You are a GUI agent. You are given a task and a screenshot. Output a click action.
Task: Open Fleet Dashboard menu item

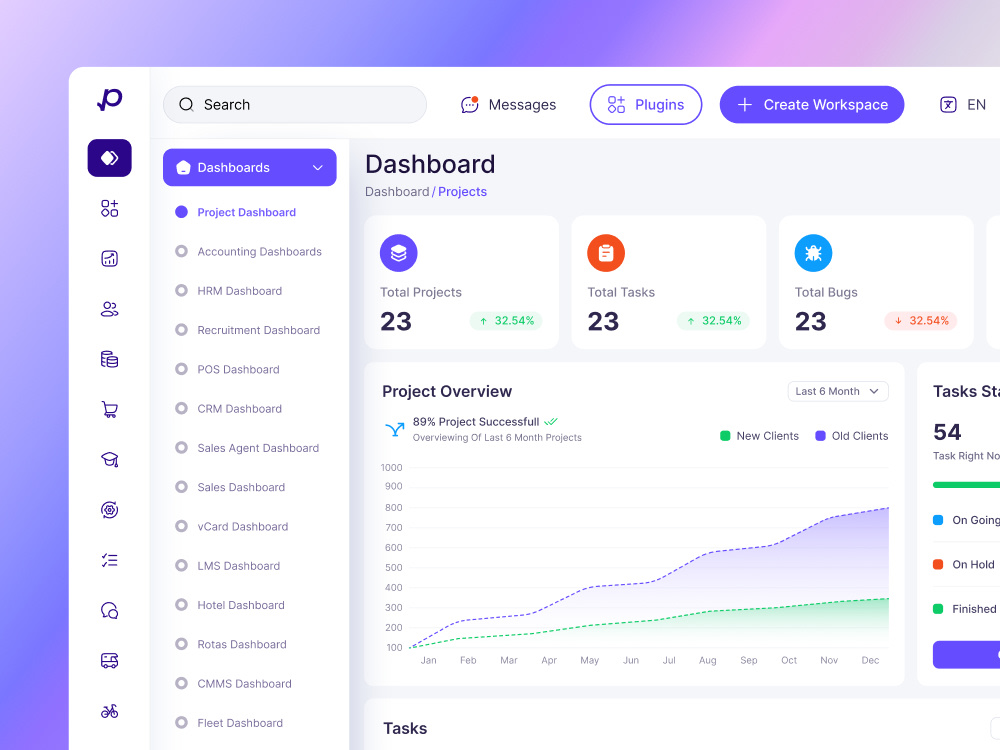tap(240, 723)
